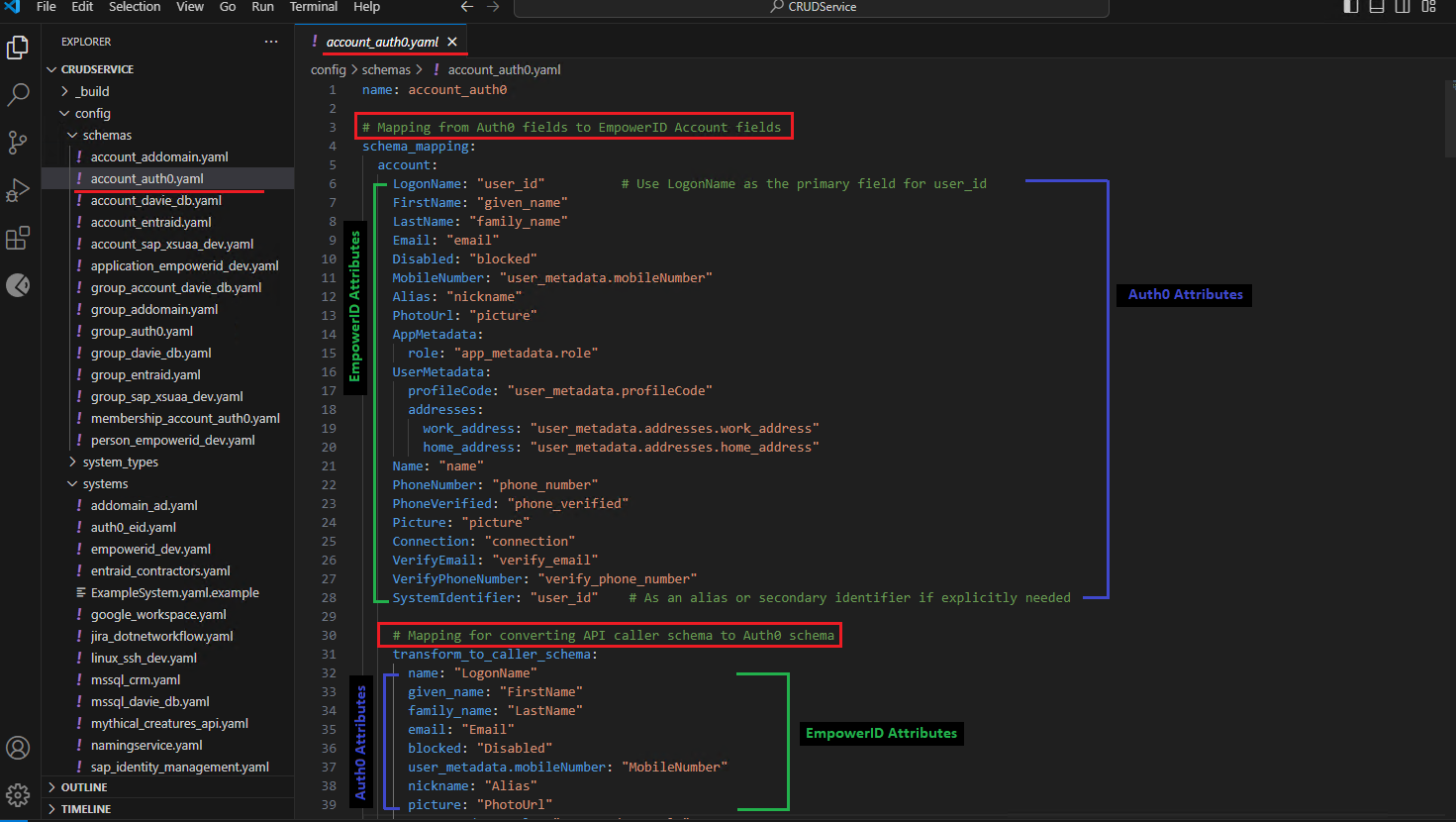Select the account_auth0.yaml editor tab
This screenshot has width=1456, height=822.
tap(382, 42)
